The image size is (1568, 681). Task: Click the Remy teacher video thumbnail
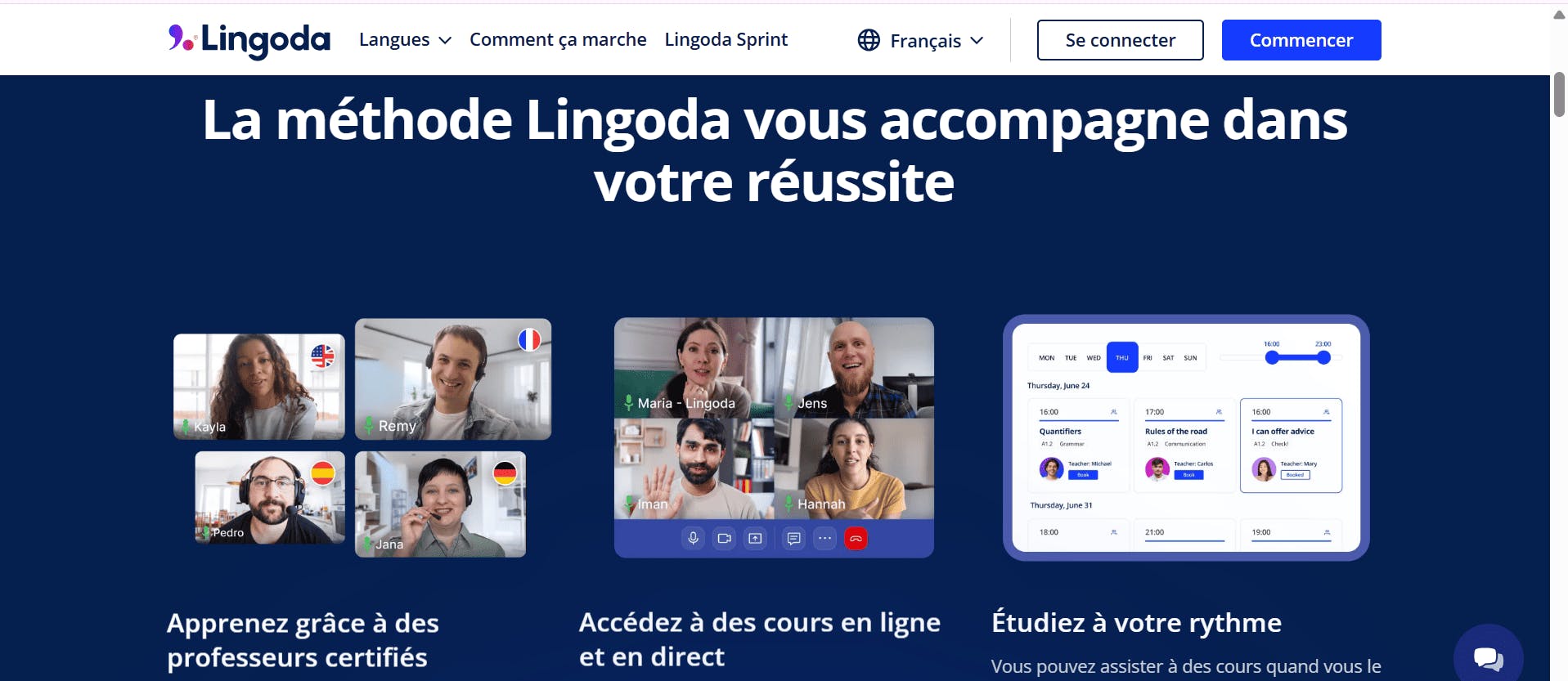pyautogui.click(x=453, y=379)
